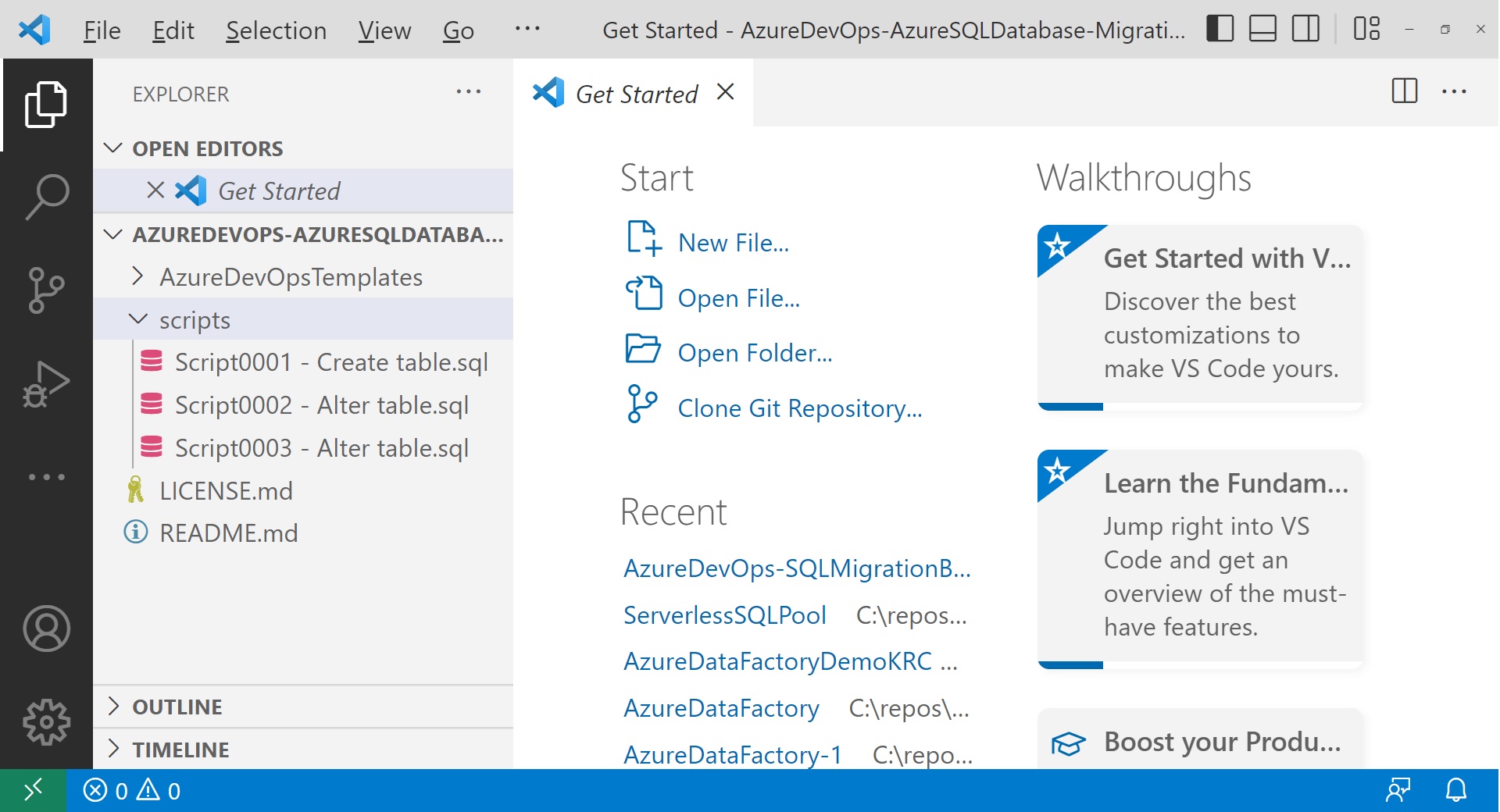Open the File menu
Screen dimensions: 1500x812
click(102, 30)
